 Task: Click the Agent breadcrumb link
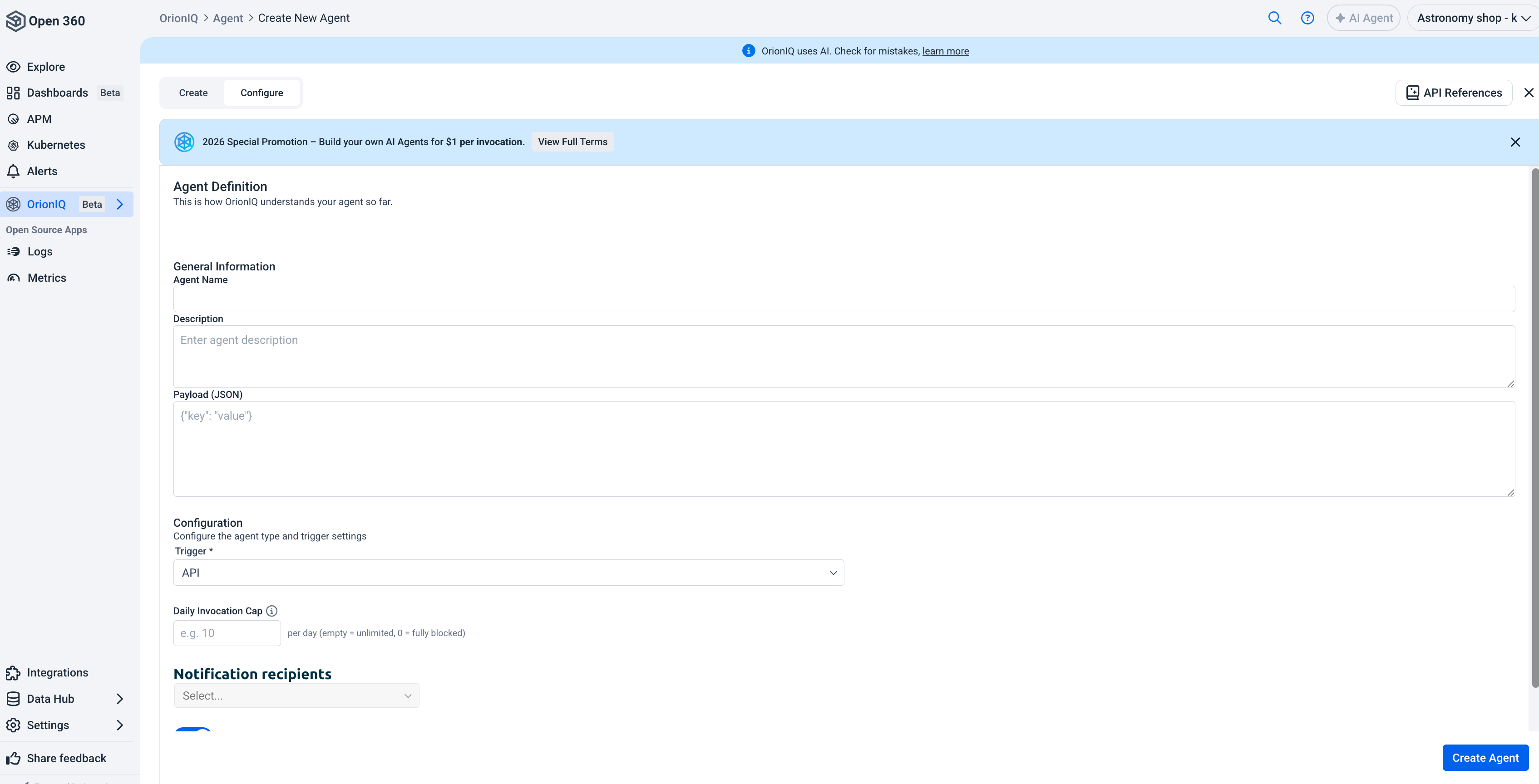[227, 17]
